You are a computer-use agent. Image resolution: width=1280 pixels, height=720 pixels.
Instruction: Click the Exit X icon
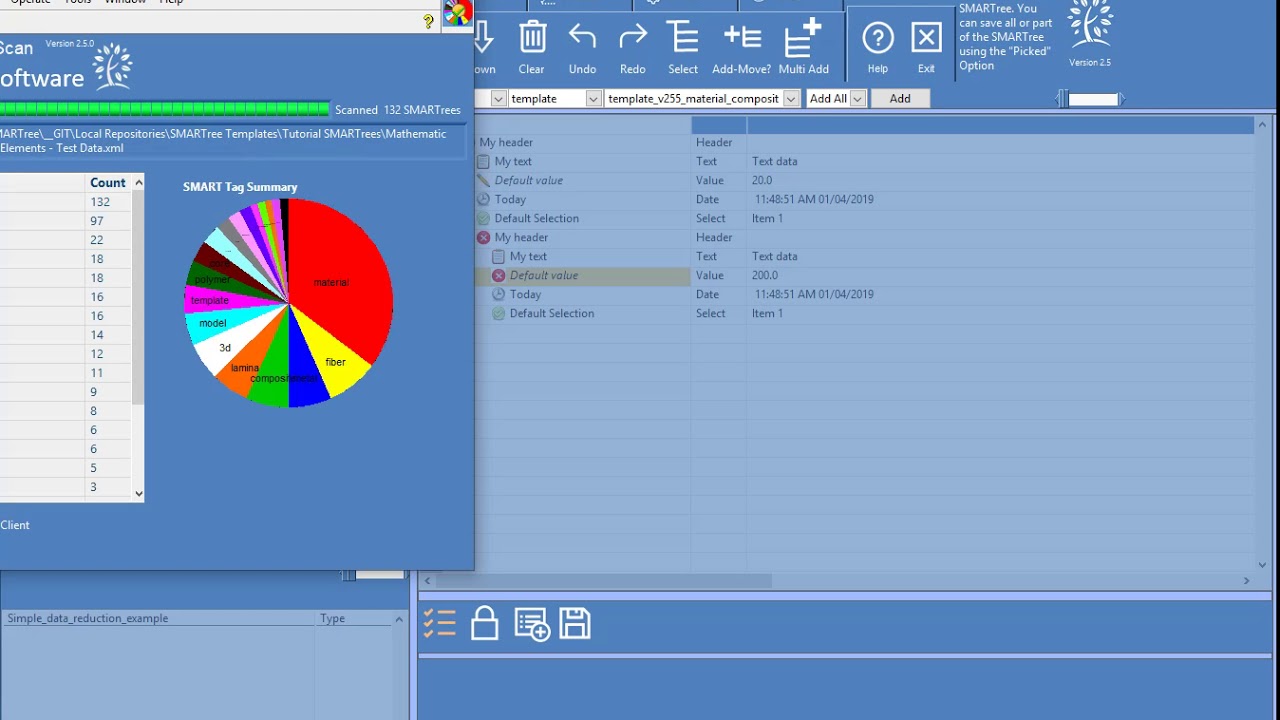click(x=926, y=38)
